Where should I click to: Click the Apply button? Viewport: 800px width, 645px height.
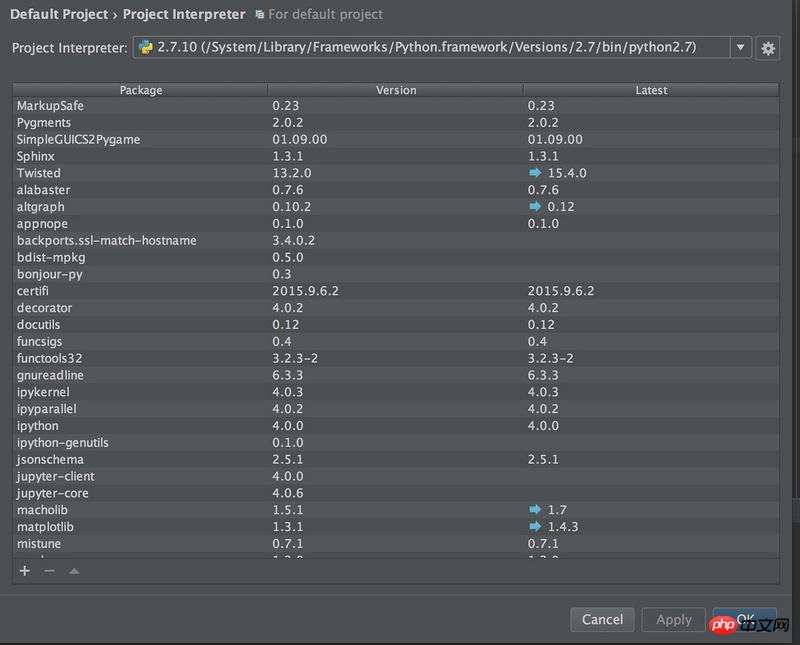pyautogui.click(x=673, y=619)
